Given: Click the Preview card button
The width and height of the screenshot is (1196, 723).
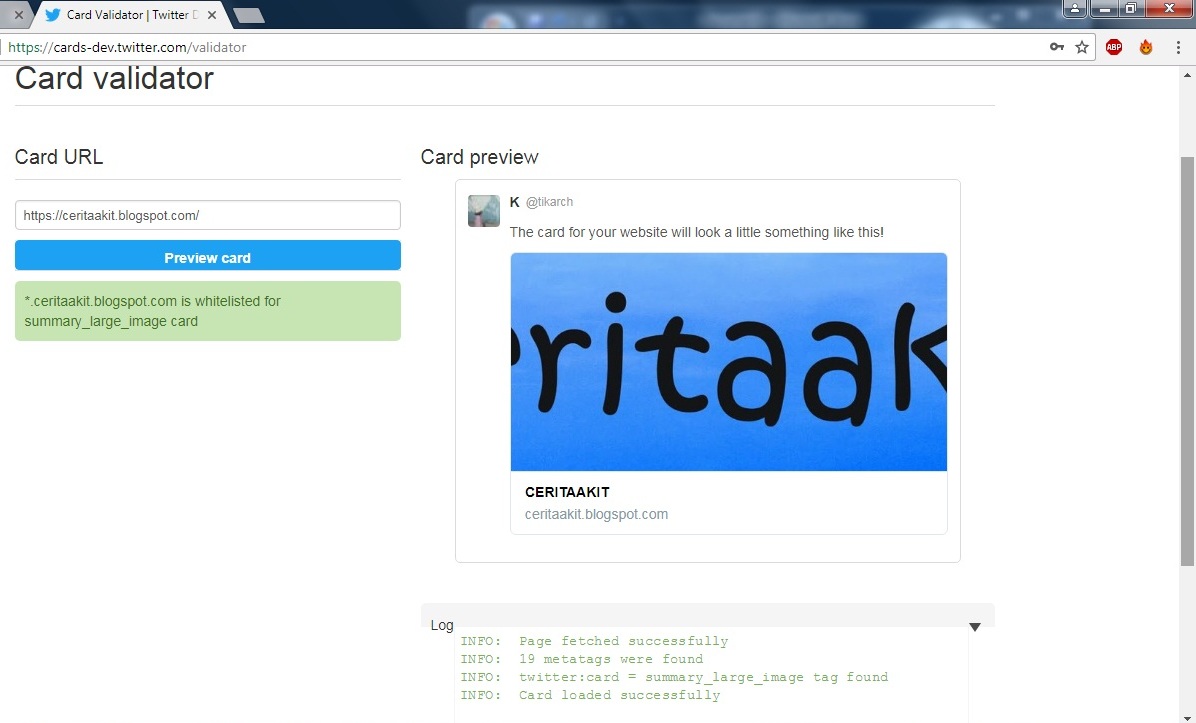Looking at the screenshot, I should [207, 255].
